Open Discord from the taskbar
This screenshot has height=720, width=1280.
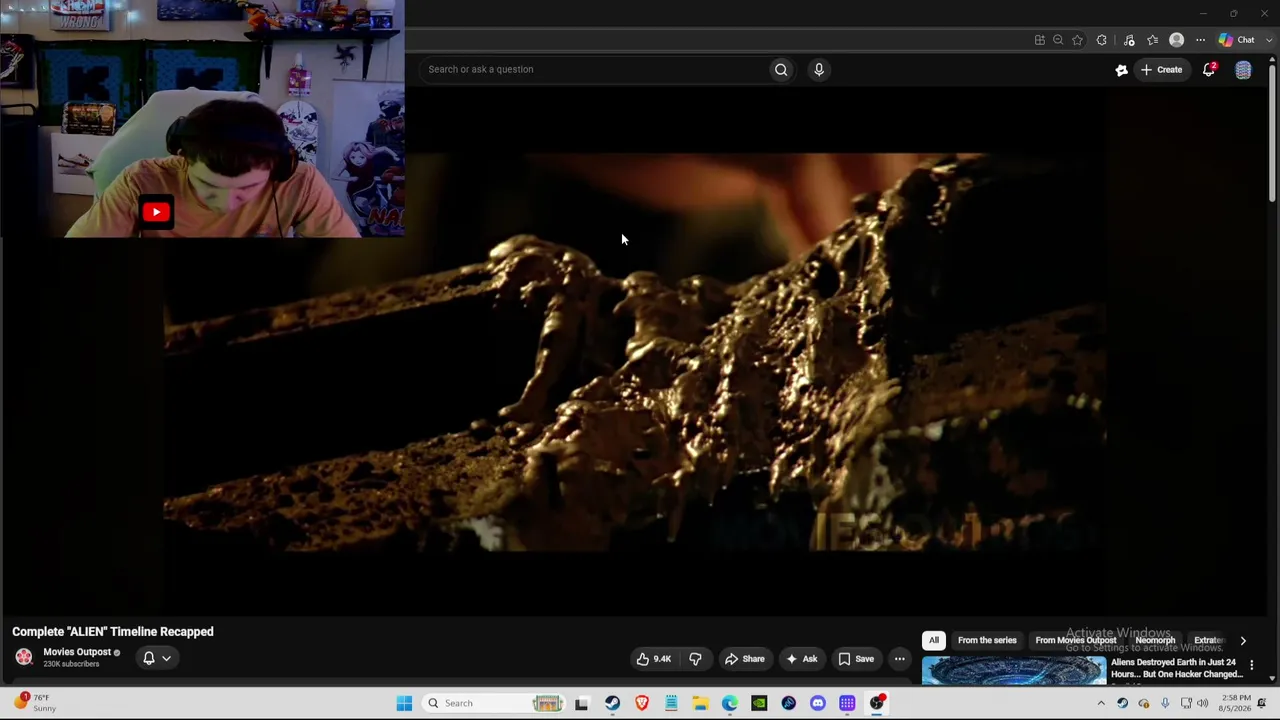(x=818, y=703)
